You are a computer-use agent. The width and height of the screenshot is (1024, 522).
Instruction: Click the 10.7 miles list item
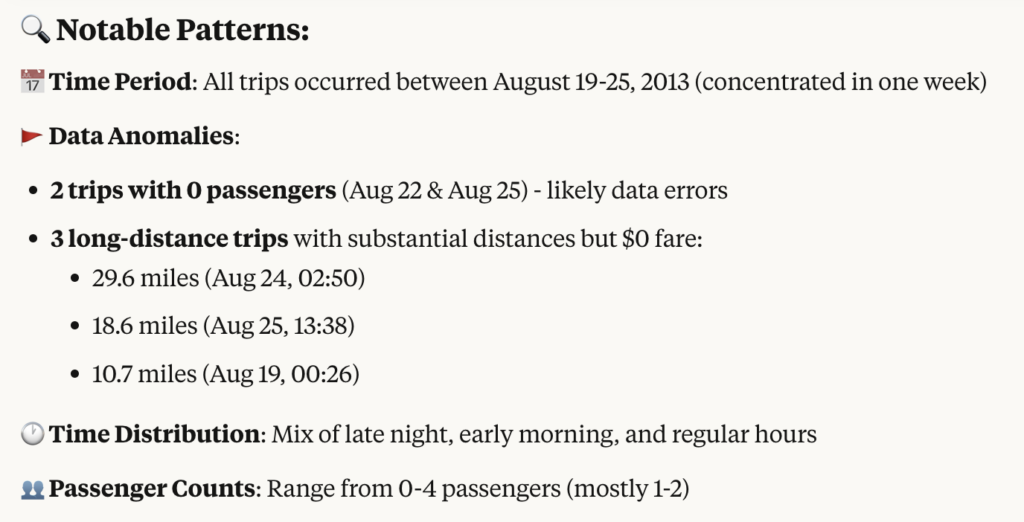coord(225,374)
